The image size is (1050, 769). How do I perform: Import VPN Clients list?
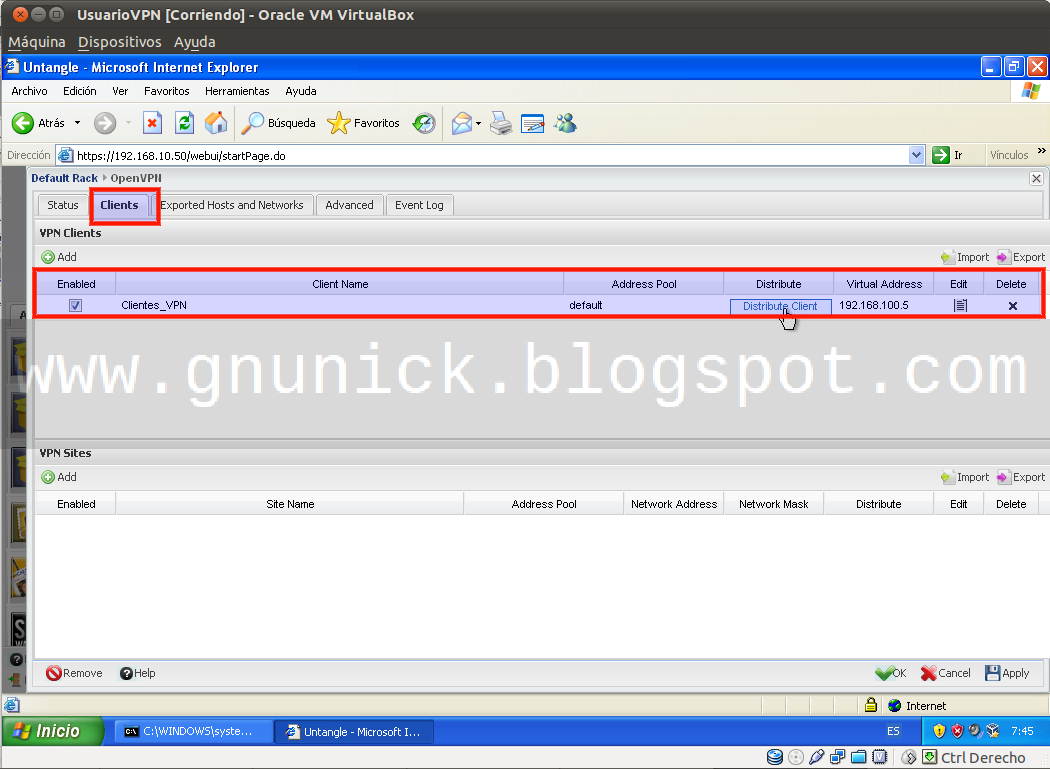pos(965,257)
